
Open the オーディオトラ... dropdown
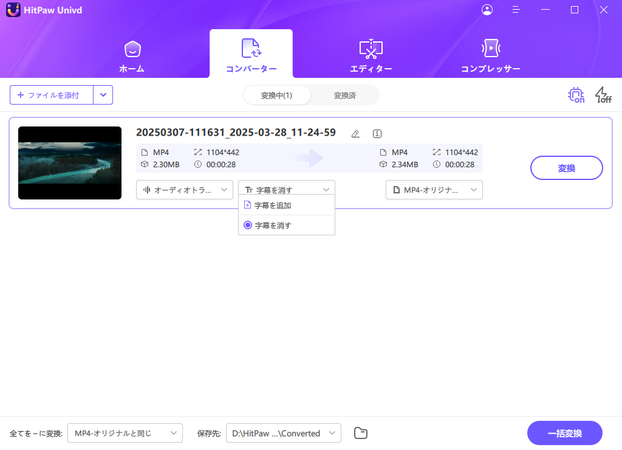tap(184, 190)
